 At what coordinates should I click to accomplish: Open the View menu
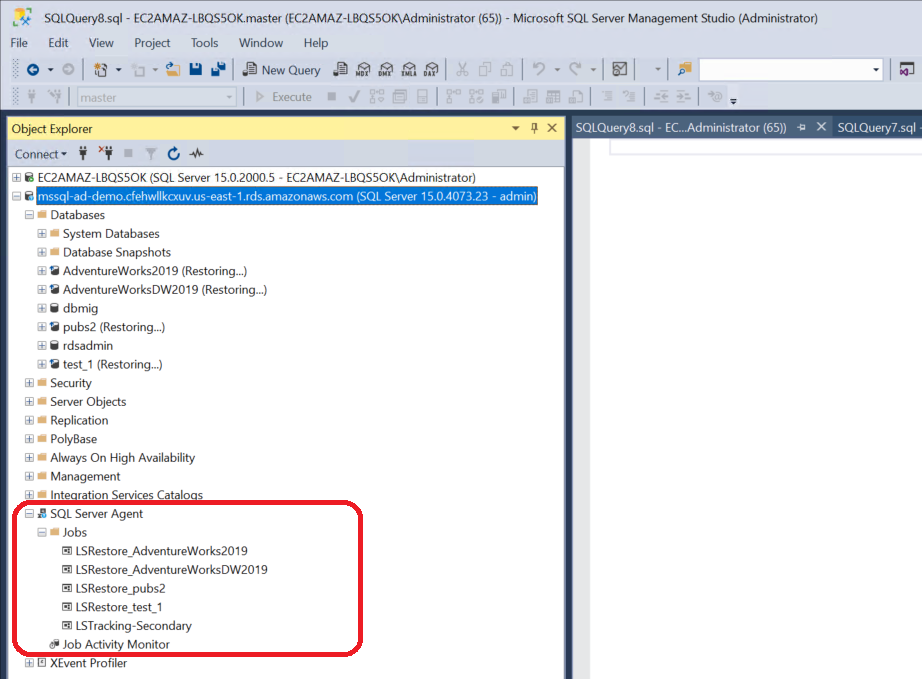[x=101, y=43]
